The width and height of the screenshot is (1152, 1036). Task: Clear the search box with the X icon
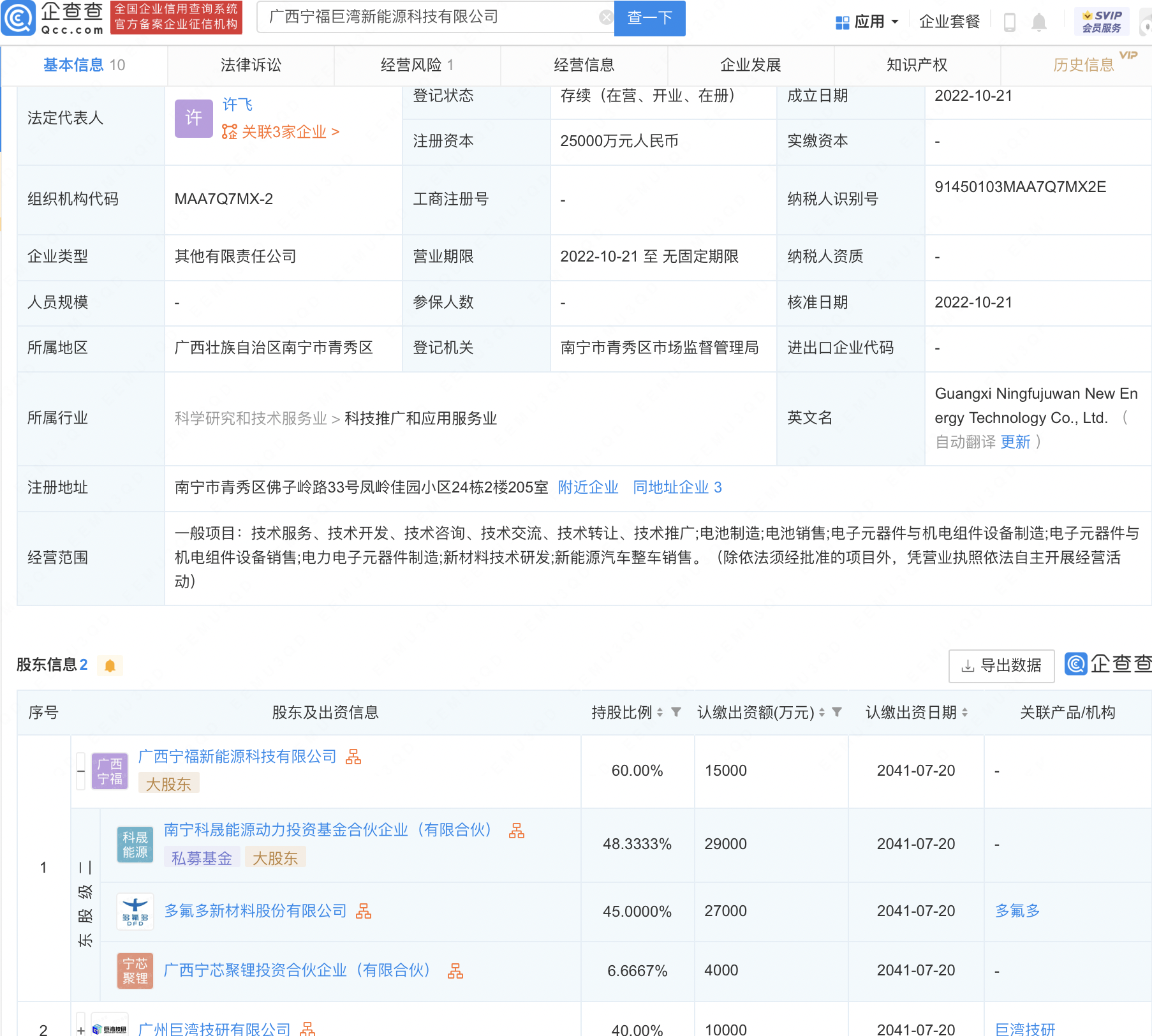point(606,18)
